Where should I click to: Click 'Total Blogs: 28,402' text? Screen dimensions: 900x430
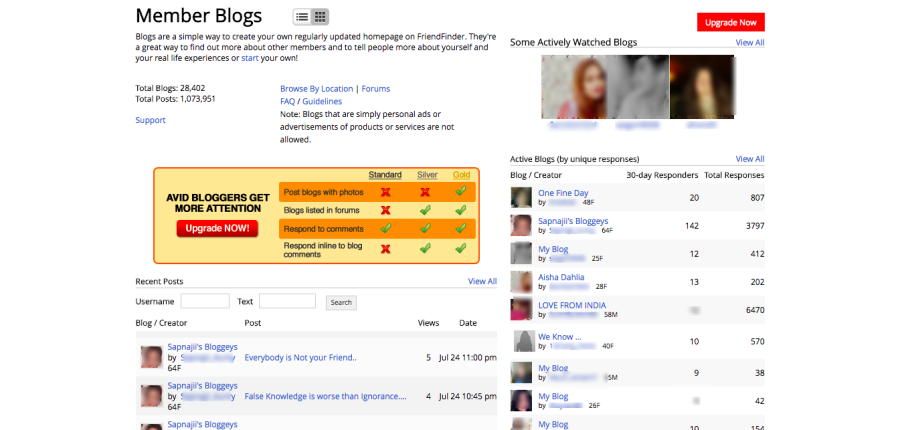point(170,88)
